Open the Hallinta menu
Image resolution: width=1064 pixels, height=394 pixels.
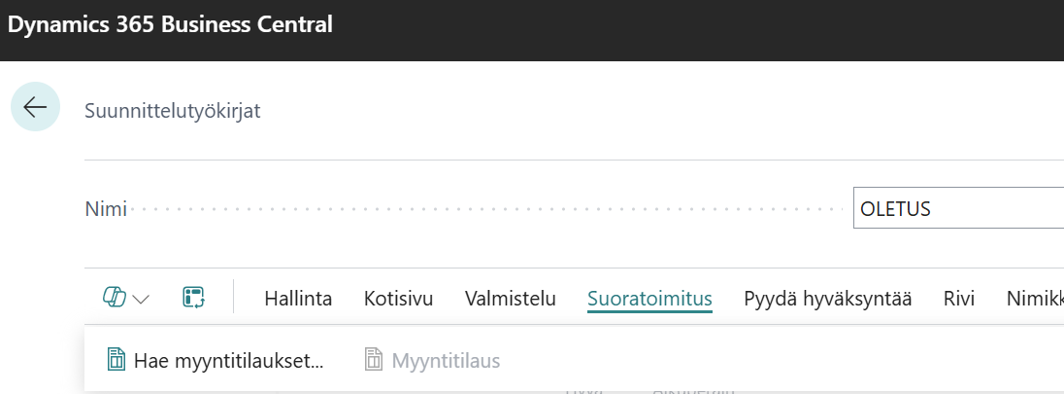(x=298, y=298)
